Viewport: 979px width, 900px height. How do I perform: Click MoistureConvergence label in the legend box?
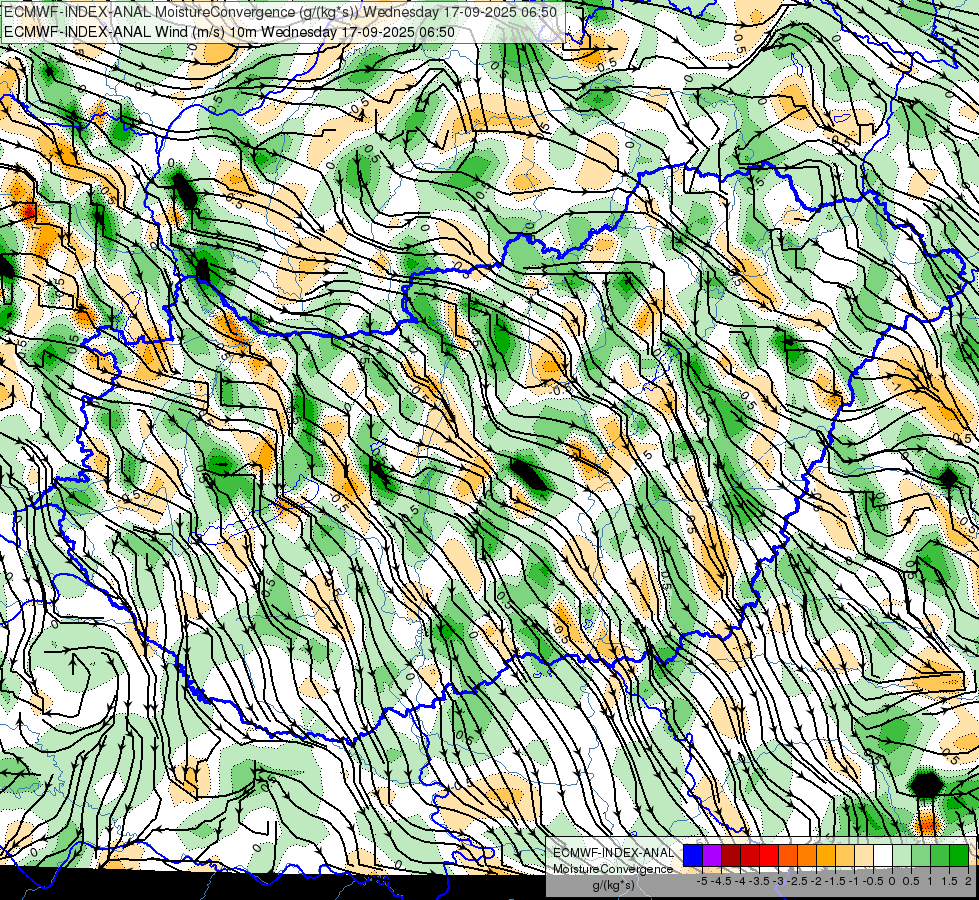tap(613, 869)
